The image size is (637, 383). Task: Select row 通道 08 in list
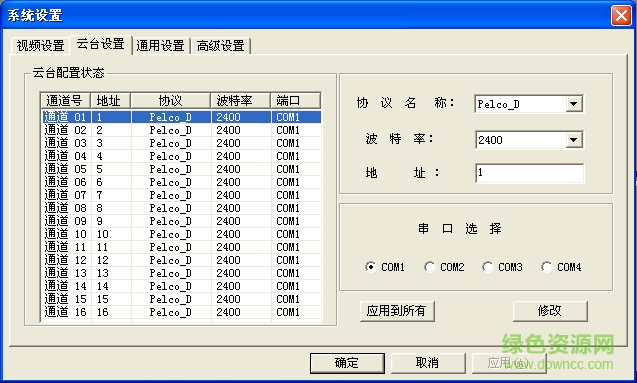coord(182,208)
